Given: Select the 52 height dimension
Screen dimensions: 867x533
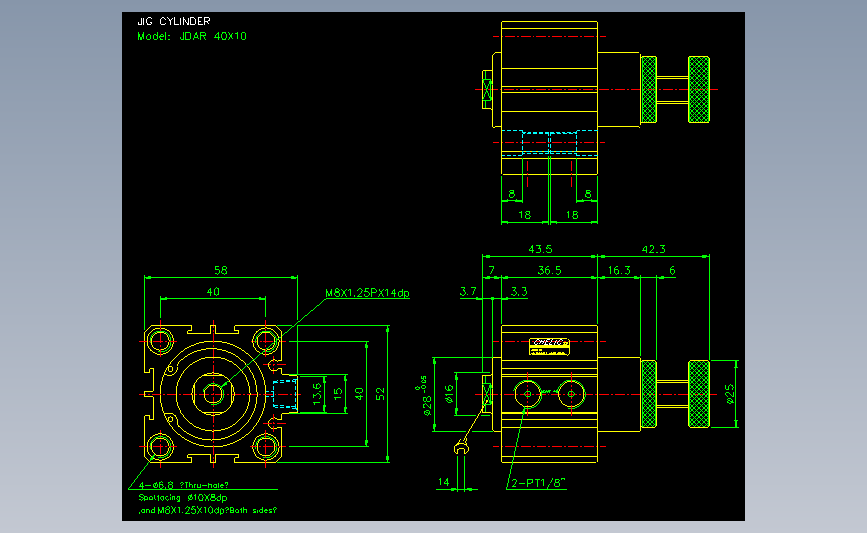Looking at the screenshot, I should tap(380, 394).
